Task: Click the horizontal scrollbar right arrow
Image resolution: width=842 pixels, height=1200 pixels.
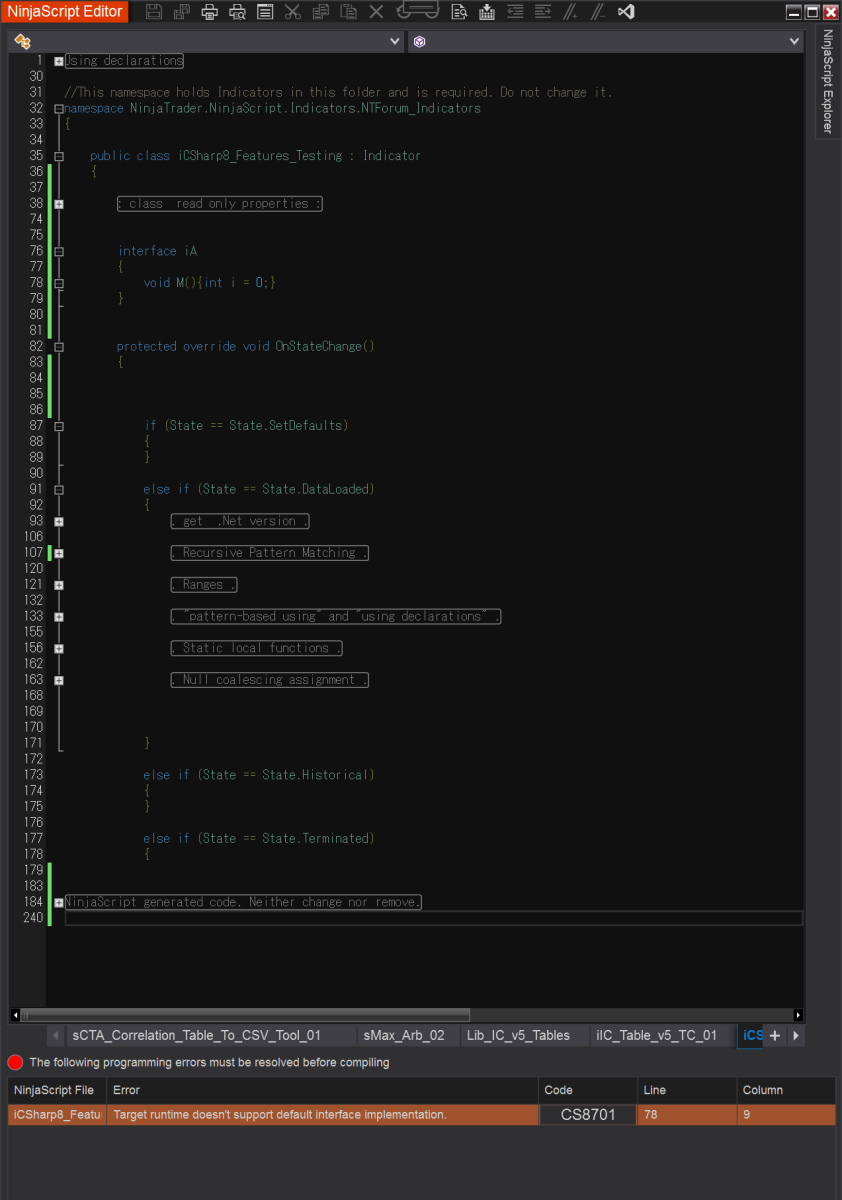Action: click(798, 1014)
